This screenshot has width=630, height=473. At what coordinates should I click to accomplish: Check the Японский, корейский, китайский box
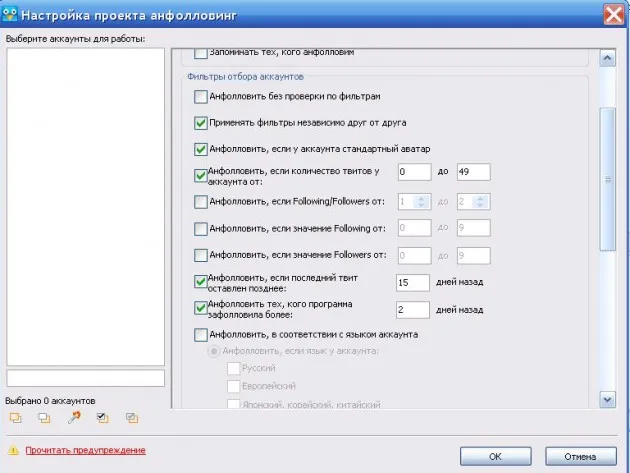(x=233, y=404)
